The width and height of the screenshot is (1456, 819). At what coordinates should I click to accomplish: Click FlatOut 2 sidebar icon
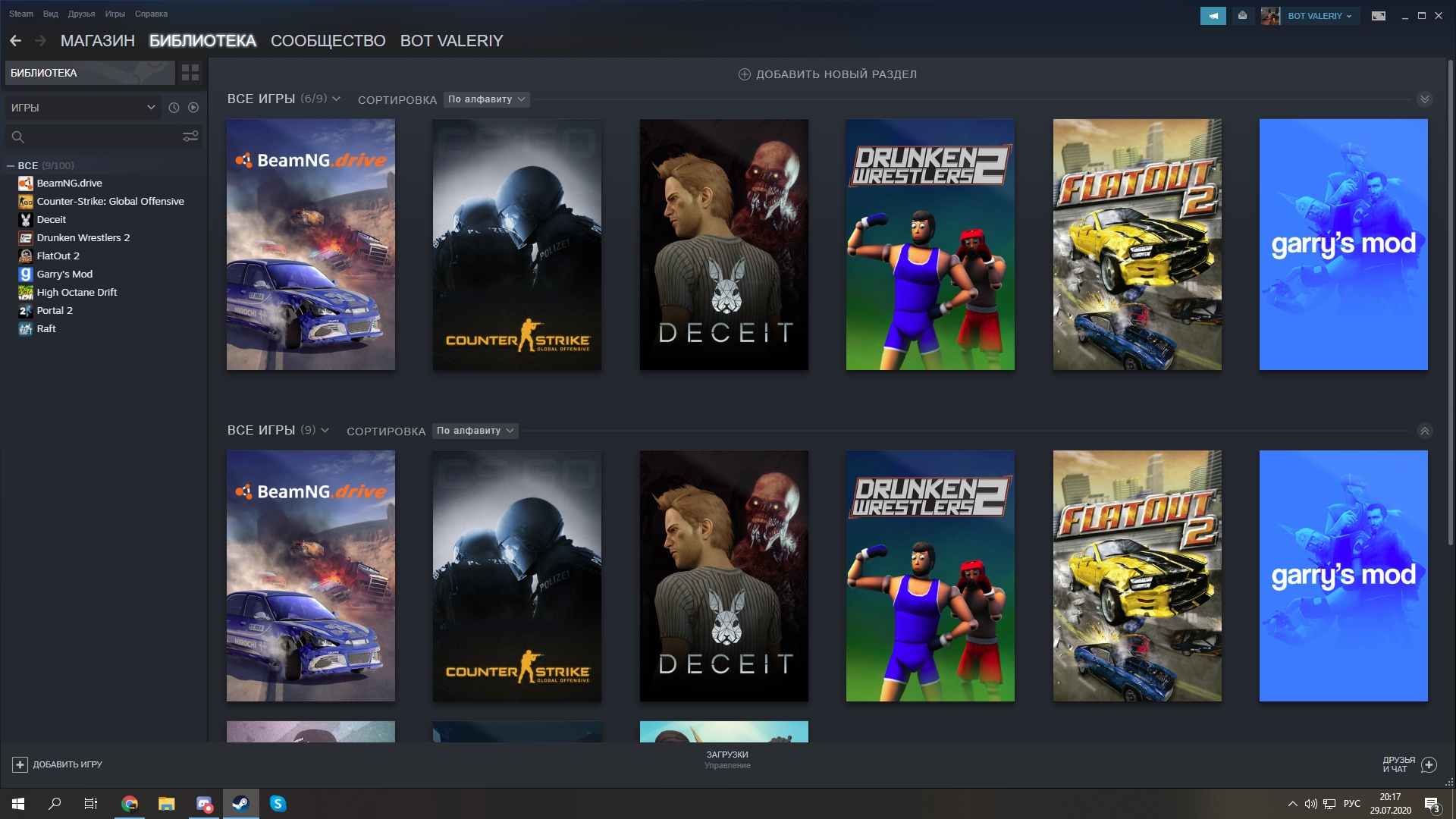pyautogui.click(x=26, y=256)
